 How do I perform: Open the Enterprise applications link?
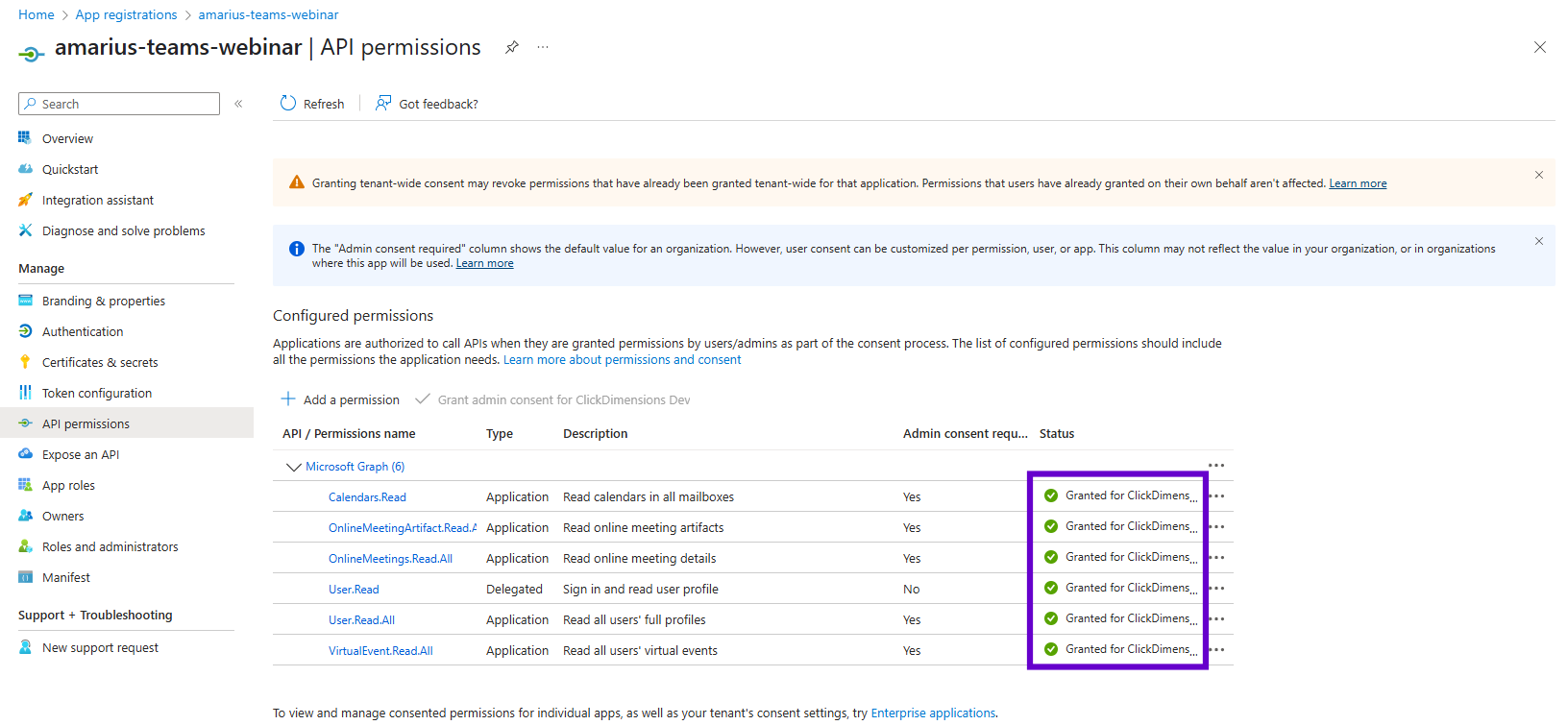(x=933, y=713)
